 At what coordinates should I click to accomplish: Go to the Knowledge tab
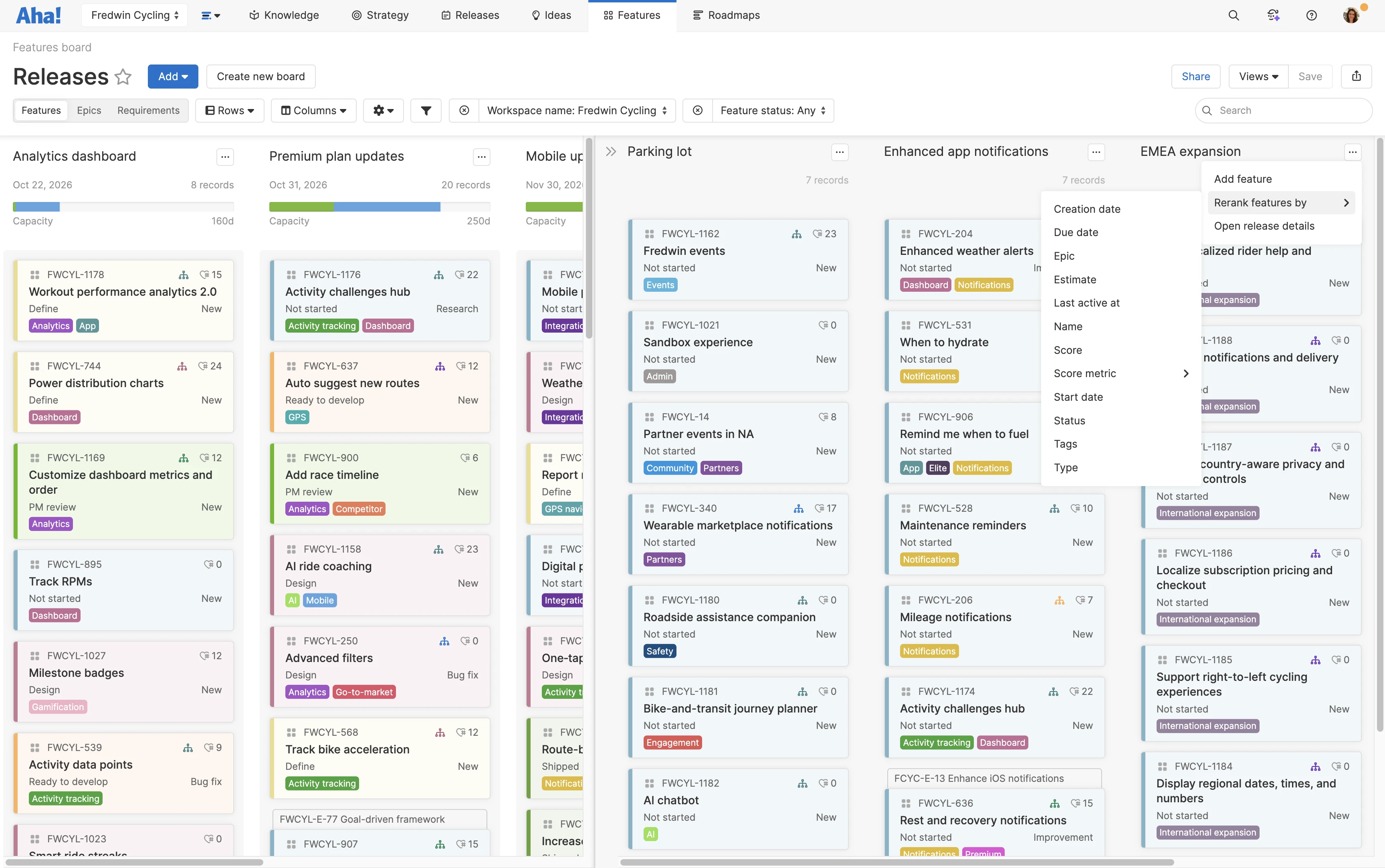tap(284, 16)
